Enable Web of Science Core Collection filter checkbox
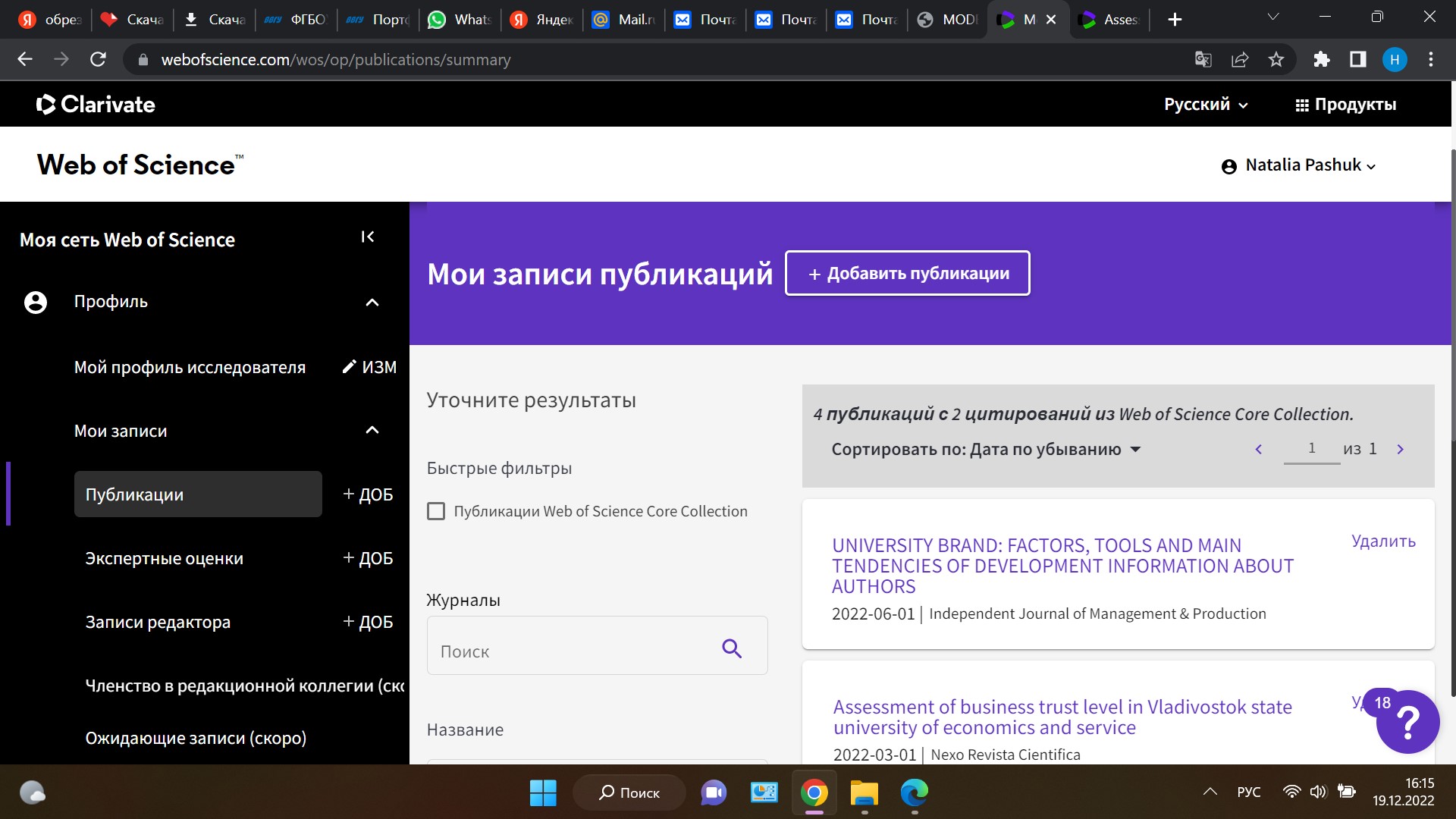This screenshot has height=819, width=1456. (x=436, y=511)
